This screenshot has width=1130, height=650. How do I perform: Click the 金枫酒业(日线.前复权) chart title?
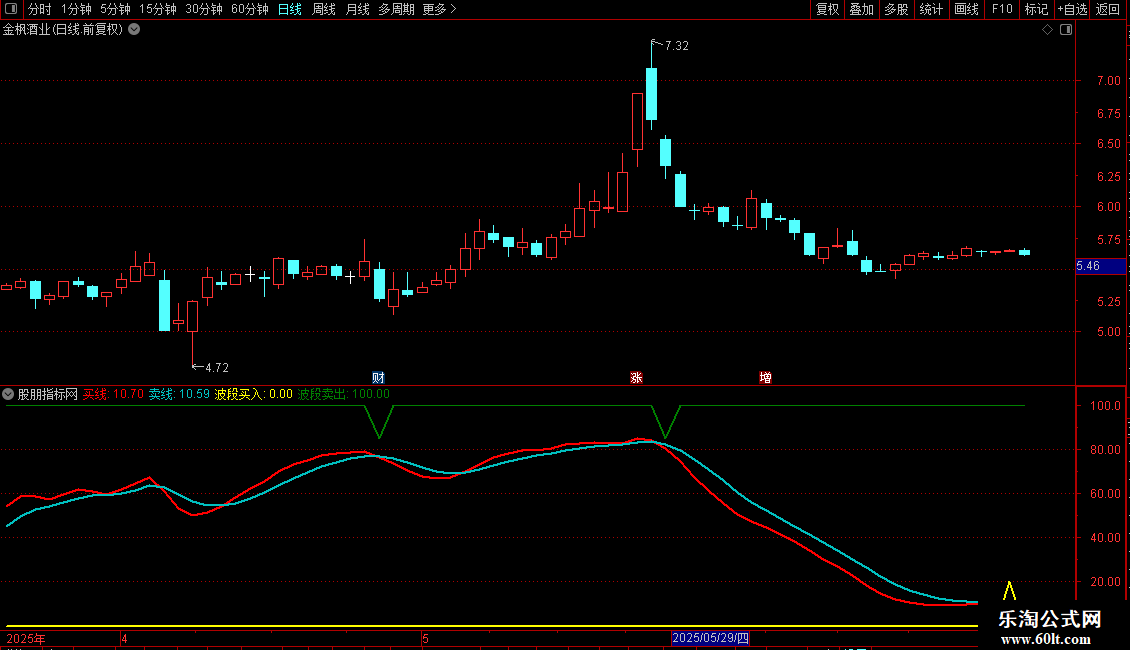[x=63, y=30]
